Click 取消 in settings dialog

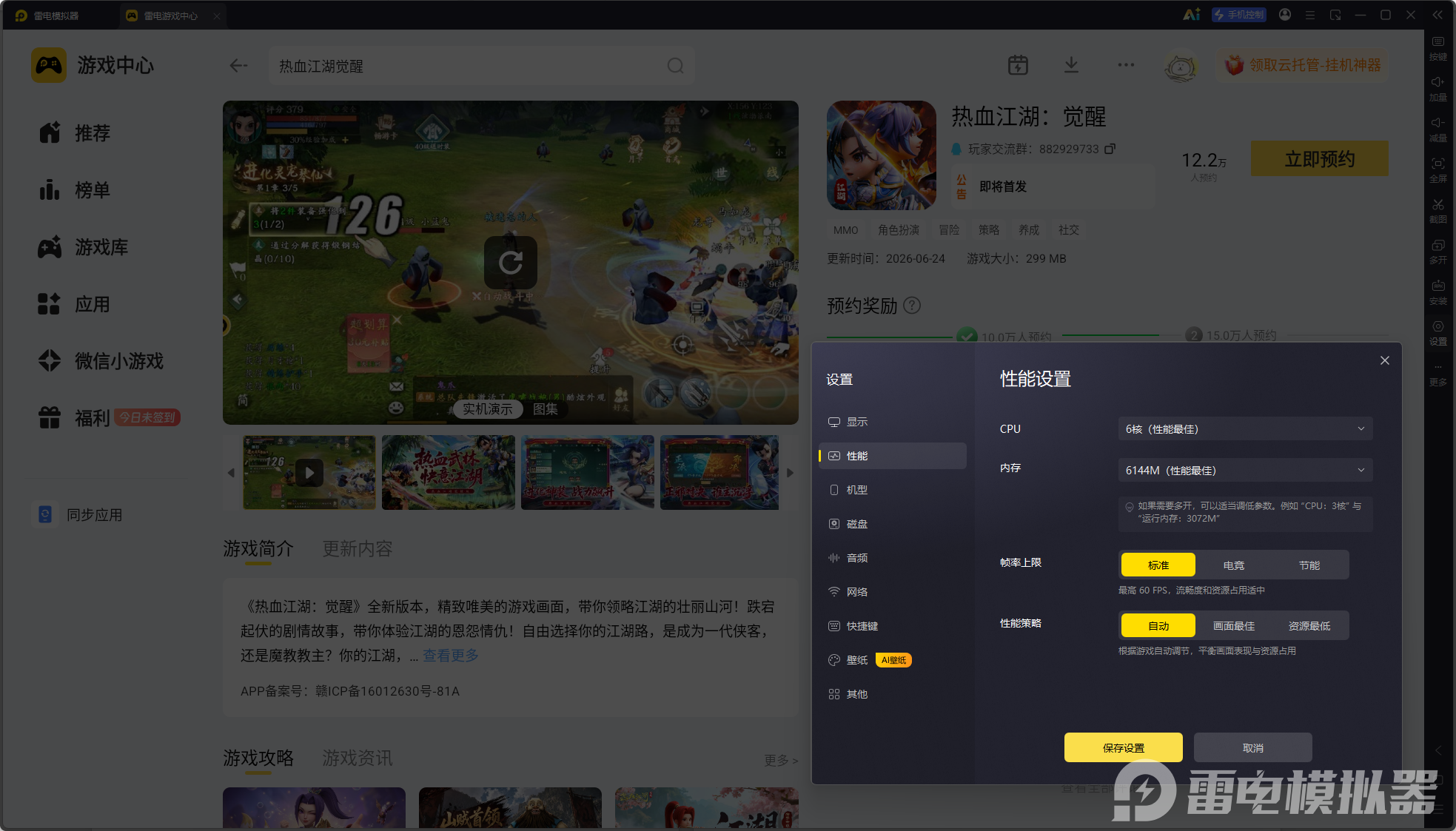1252,747
